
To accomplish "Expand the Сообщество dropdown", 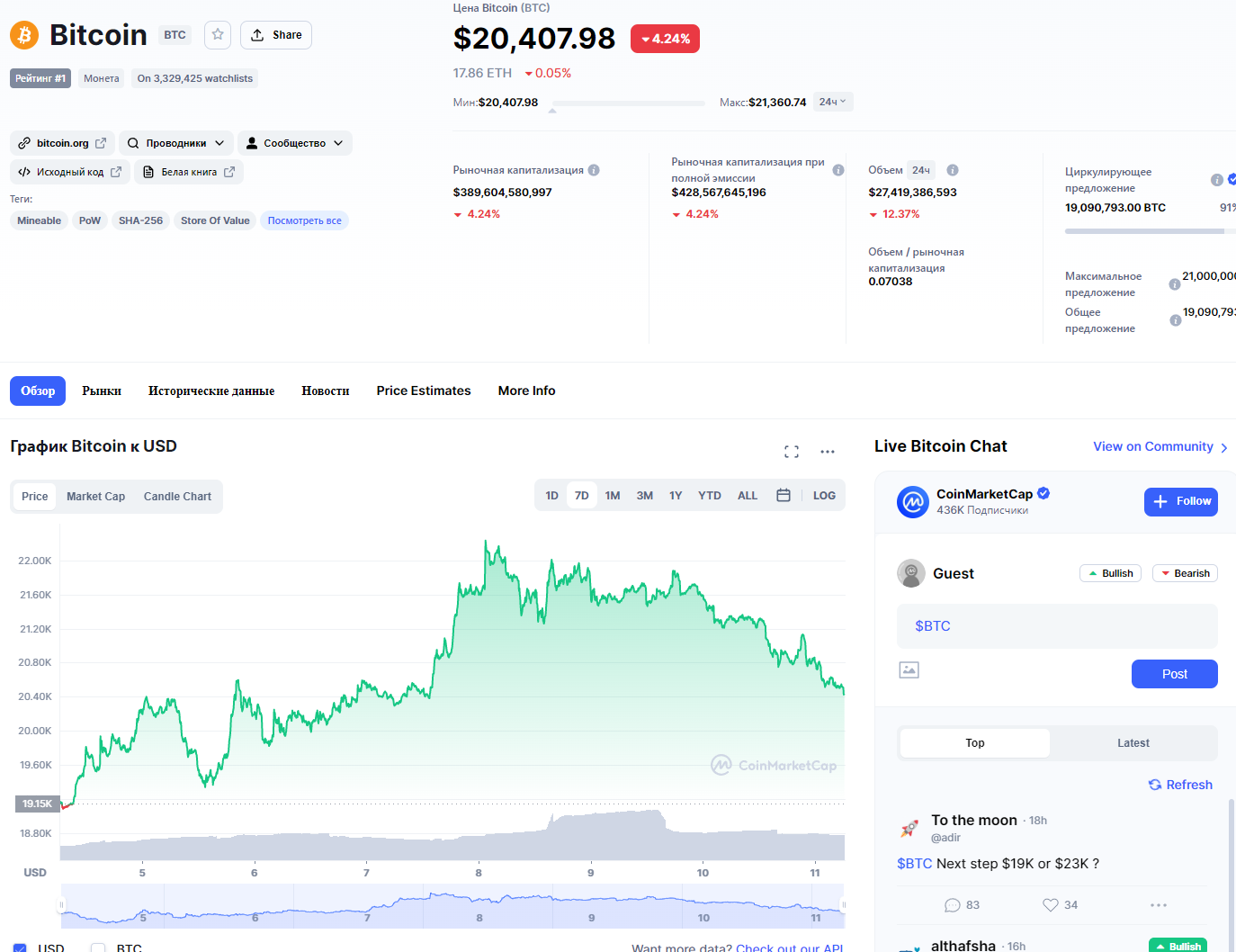I will point(295,143).
